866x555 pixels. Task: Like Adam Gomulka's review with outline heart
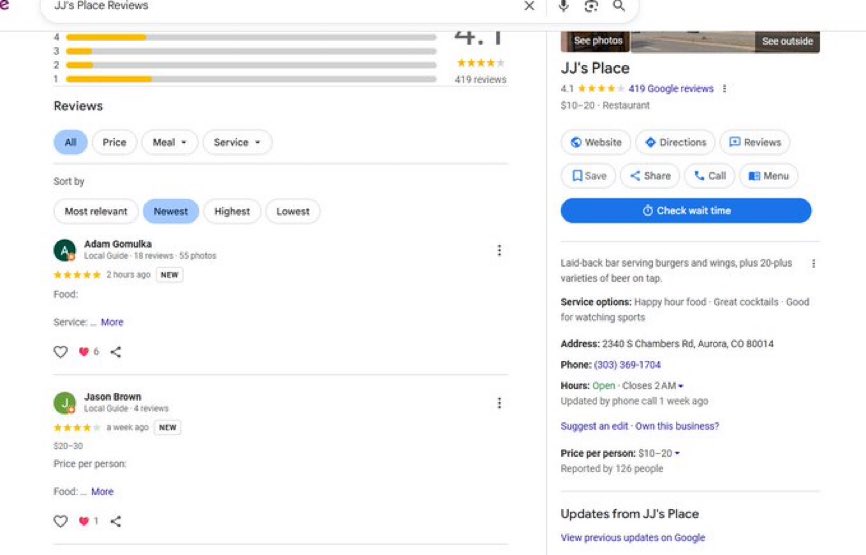[61, 352]
